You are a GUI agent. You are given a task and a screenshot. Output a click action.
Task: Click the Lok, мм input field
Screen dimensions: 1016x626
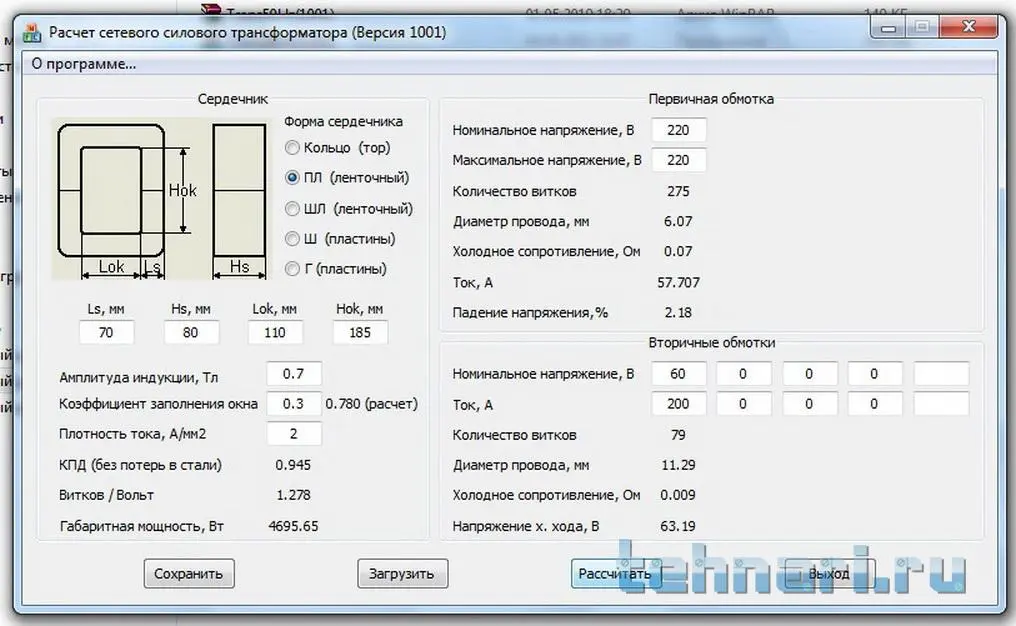[275, 332]
